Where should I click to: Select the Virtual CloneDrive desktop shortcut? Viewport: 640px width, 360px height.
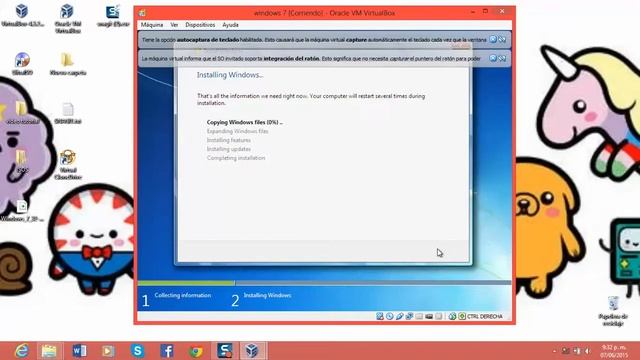coord(68,165)
